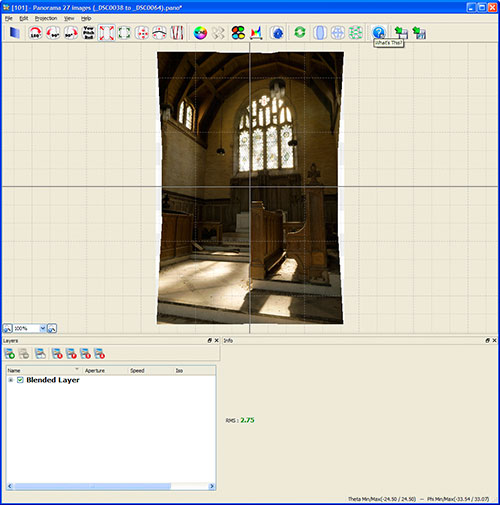
Task: Open the File menu
Action: pyautogui.click(x=8, y=18)
